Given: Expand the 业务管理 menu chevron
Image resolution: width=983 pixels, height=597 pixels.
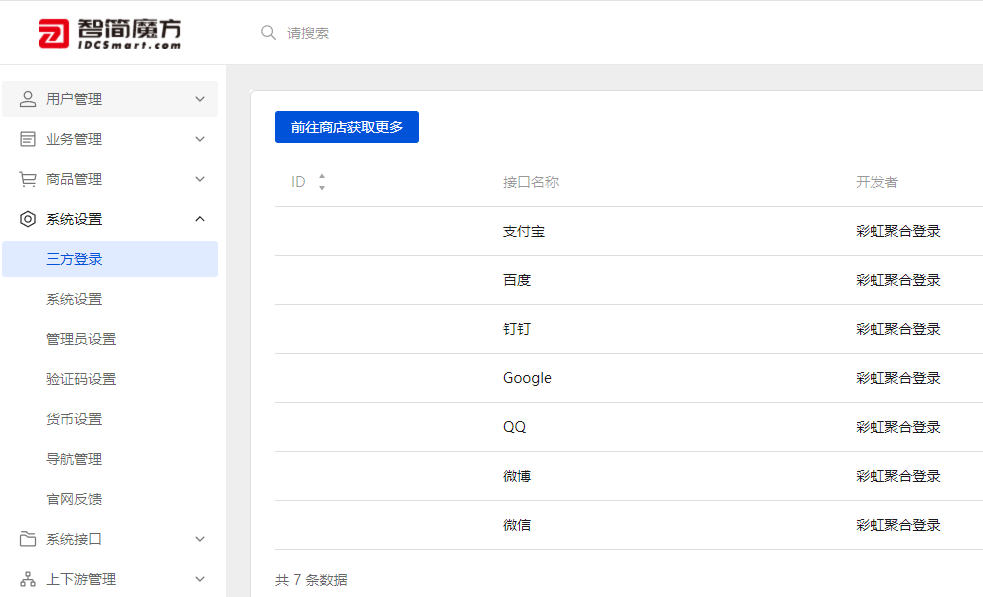Looking at the screenshot, I should [x=200, y=139].
